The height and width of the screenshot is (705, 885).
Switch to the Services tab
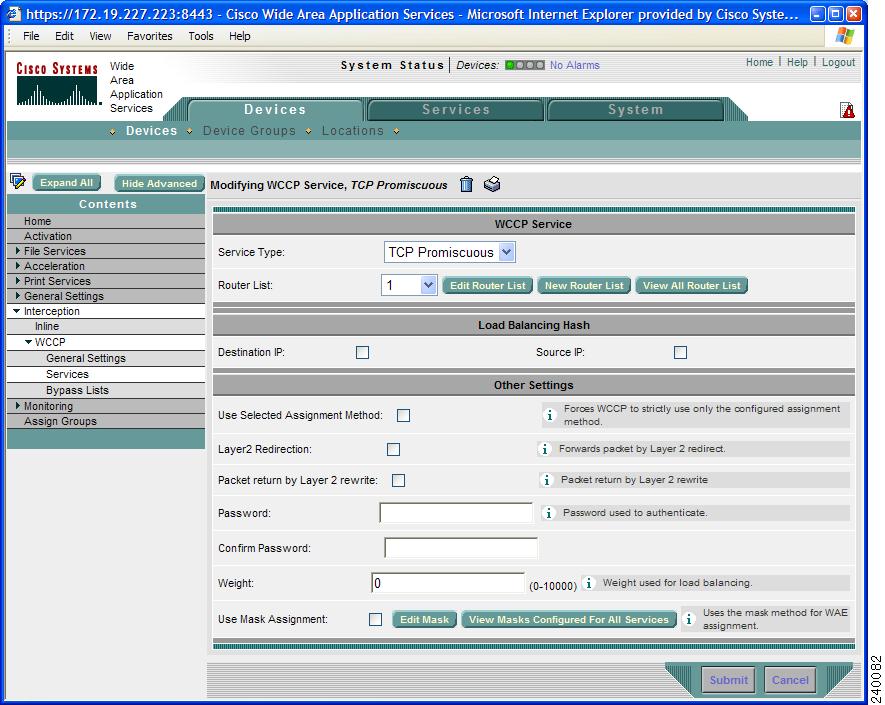point(455,110)
